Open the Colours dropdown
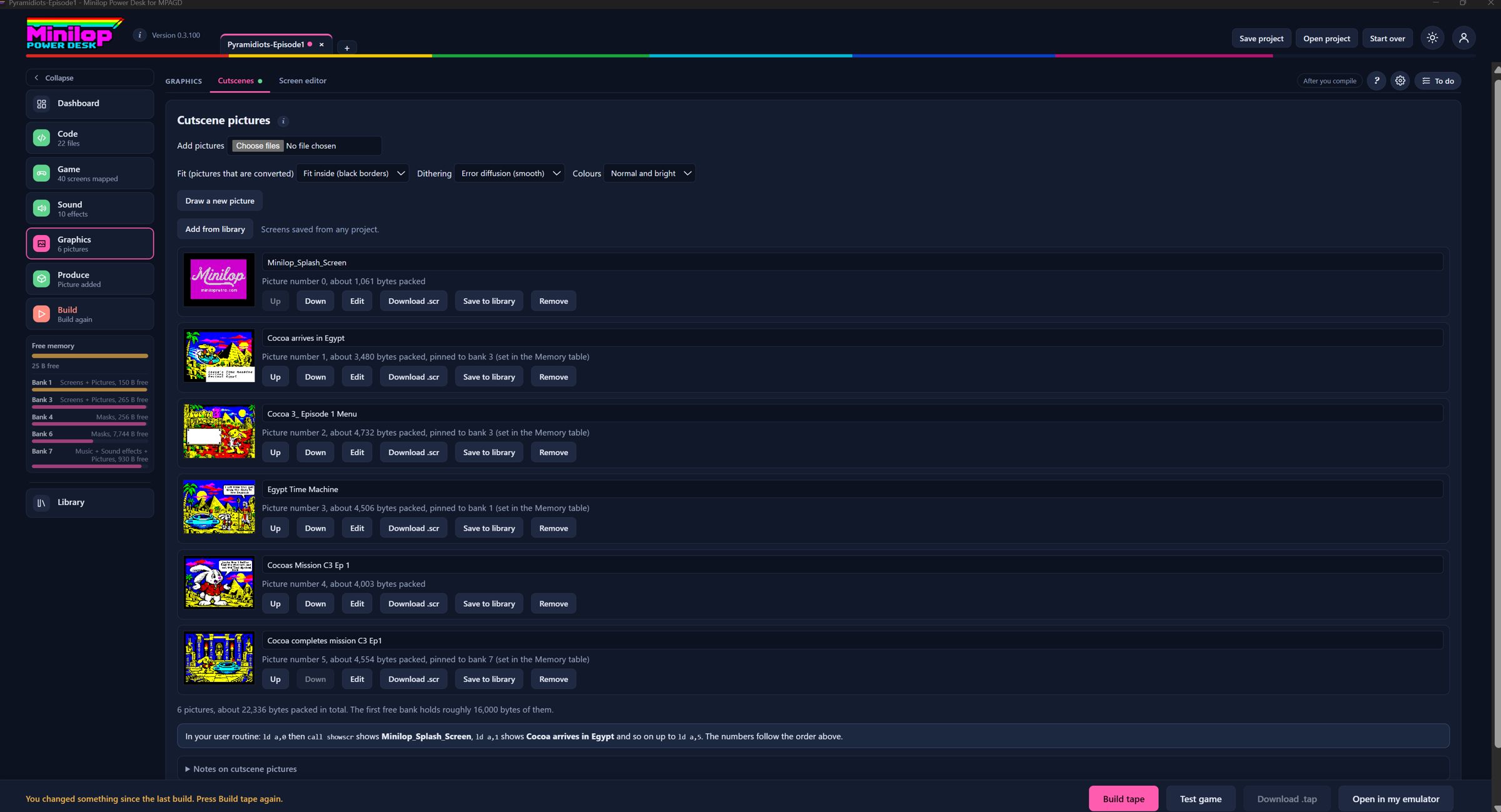 coord(649,173)
